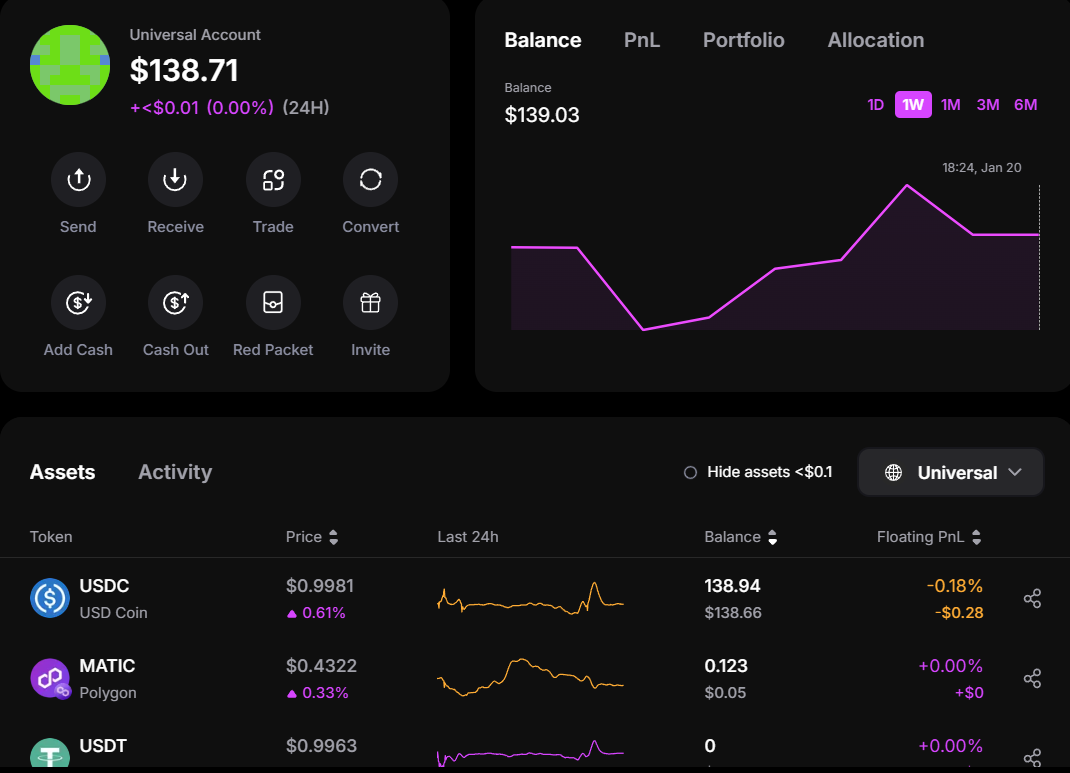Open the Allocation view

click(875, 40)
